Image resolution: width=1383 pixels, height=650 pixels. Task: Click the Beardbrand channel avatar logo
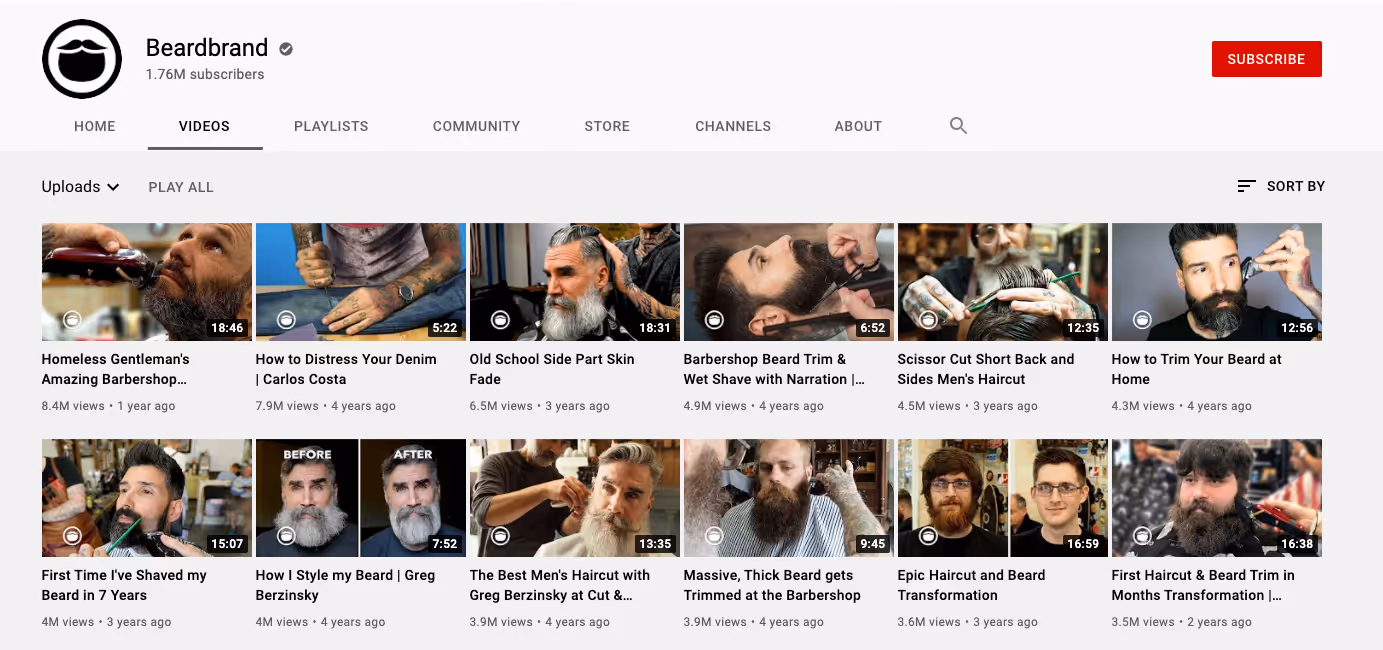[82, 59]
